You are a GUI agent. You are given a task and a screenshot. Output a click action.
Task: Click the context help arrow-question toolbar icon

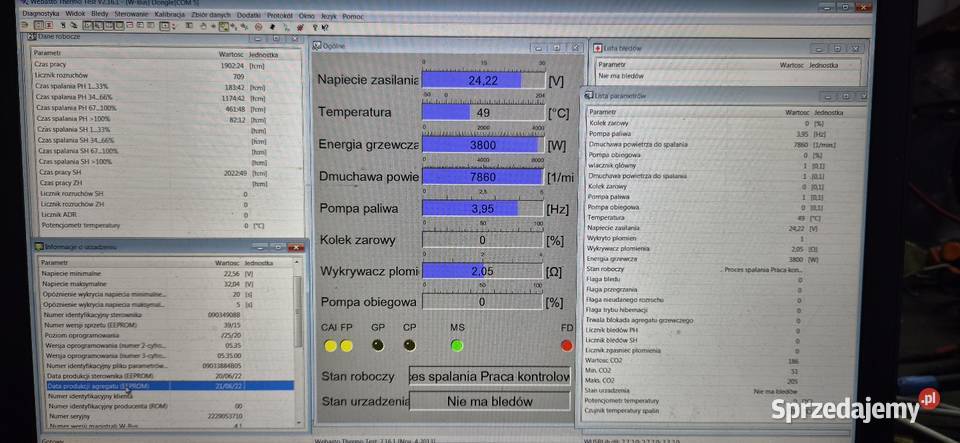(325, 28)
